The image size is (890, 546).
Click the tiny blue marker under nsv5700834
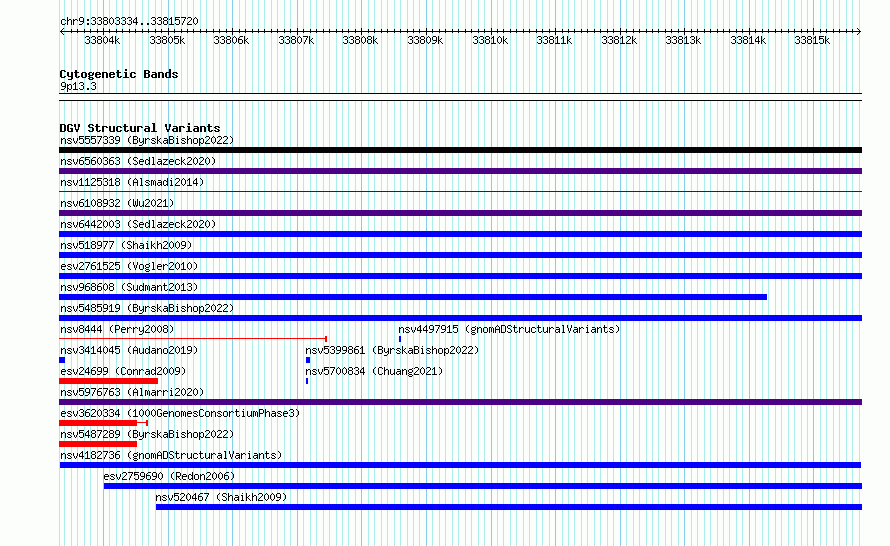[307, 381]
